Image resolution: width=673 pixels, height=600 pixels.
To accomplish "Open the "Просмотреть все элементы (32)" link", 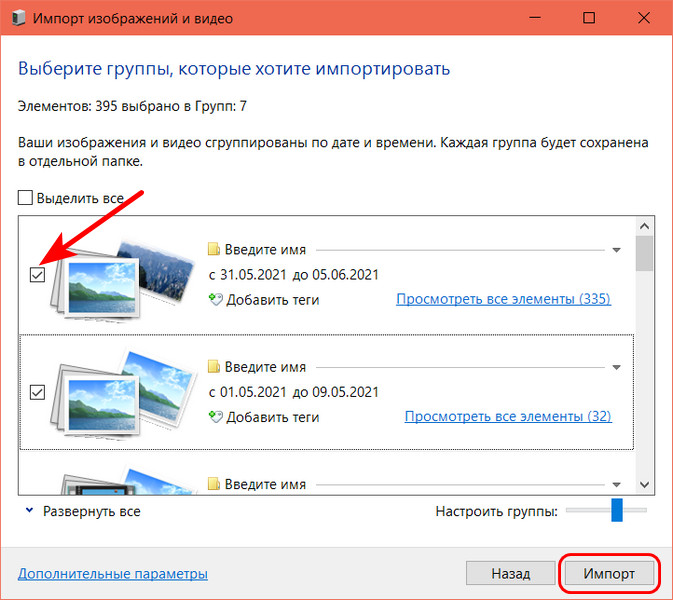I will [508, 416].
